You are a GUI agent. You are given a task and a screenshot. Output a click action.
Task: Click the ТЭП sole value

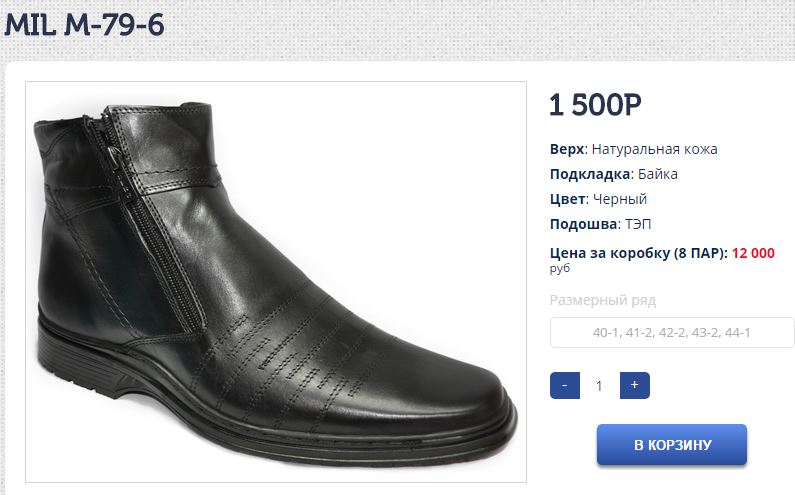pos(638,224)
